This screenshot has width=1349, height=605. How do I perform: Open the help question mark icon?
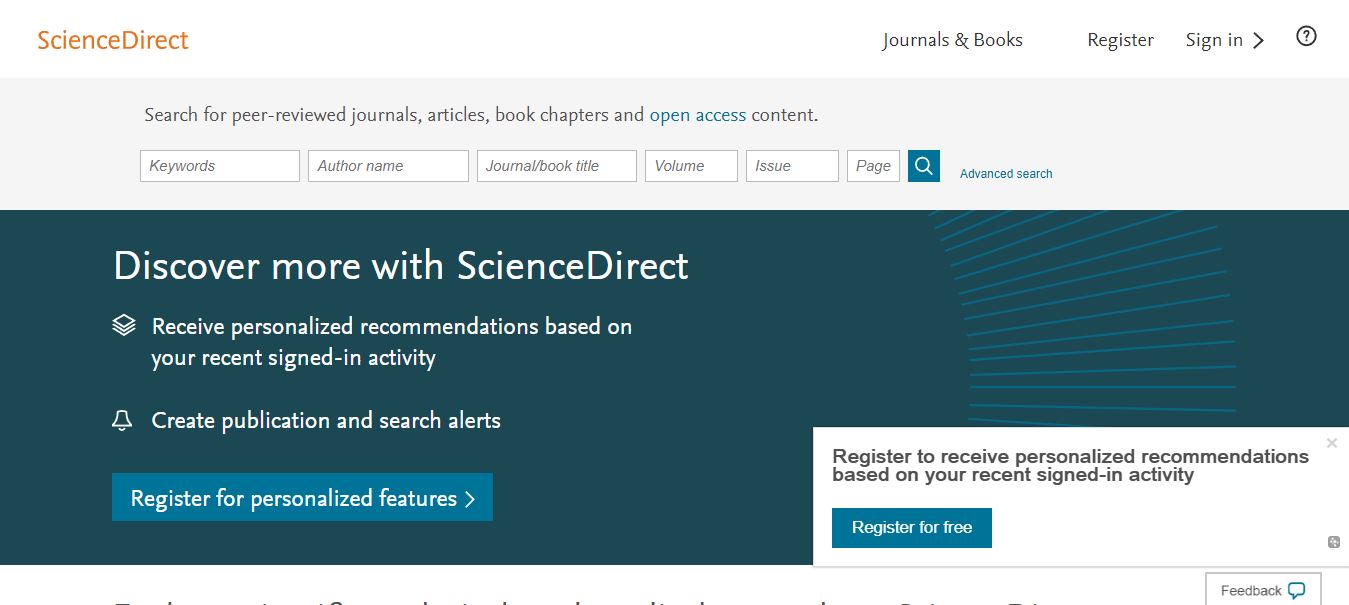coord(1306,37)
